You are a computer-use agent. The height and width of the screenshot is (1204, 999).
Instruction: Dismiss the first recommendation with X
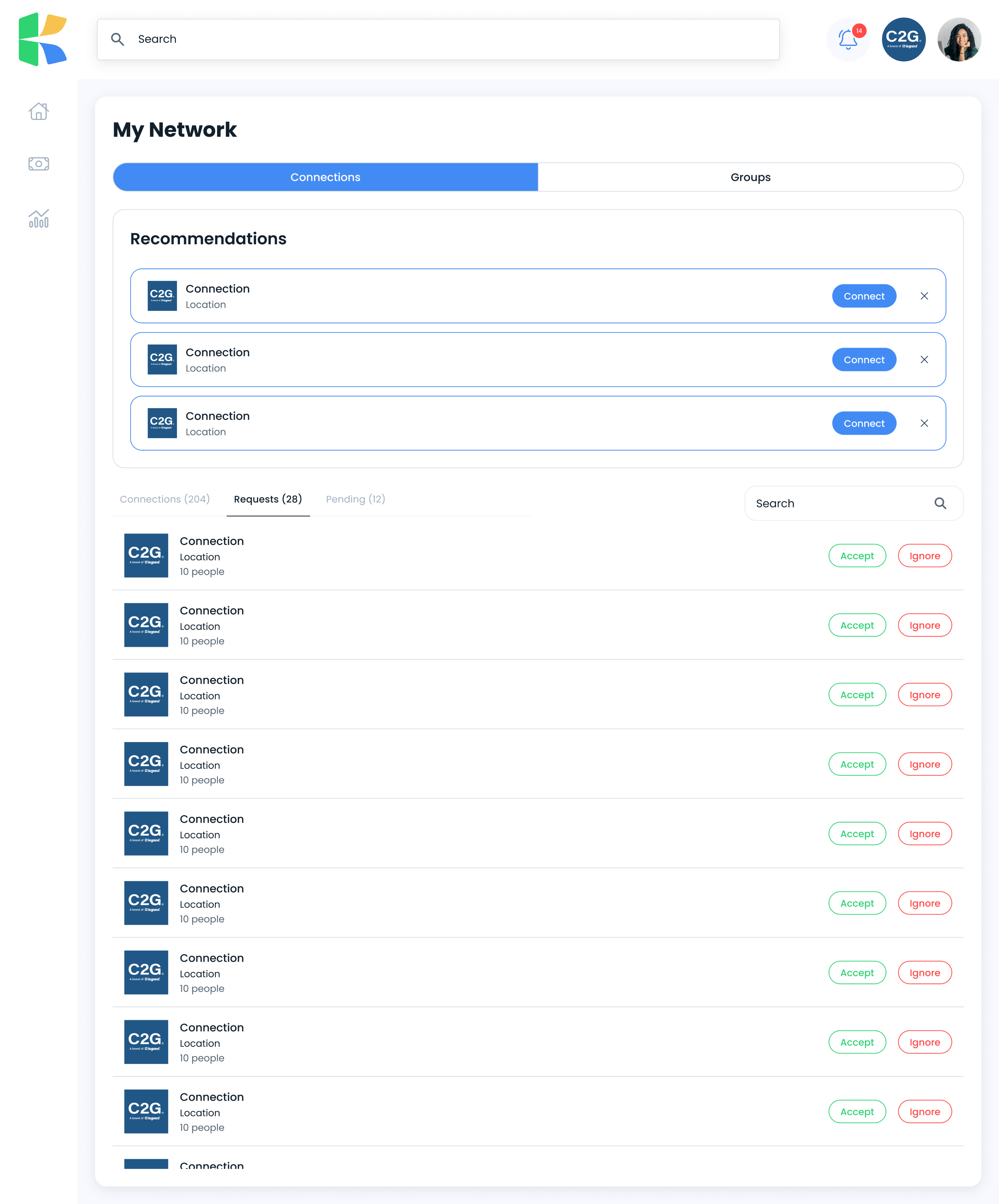924,296
